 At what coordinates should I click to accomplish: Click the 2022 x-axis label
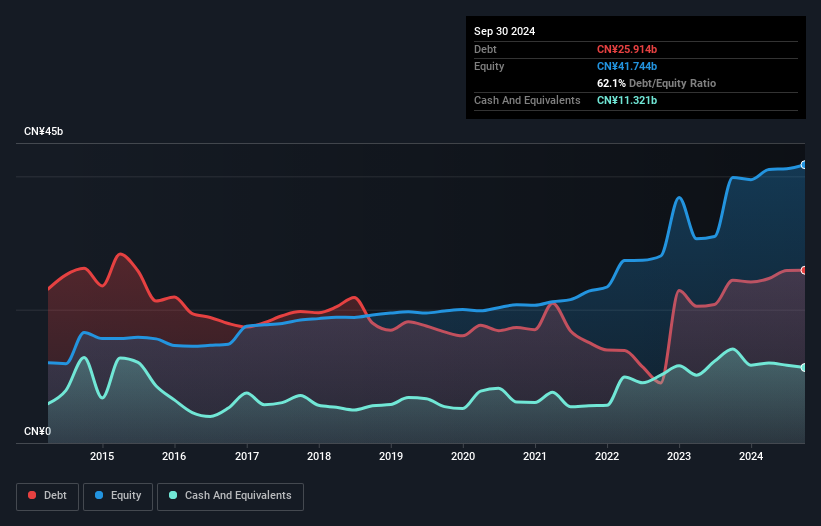coord(607,456)
